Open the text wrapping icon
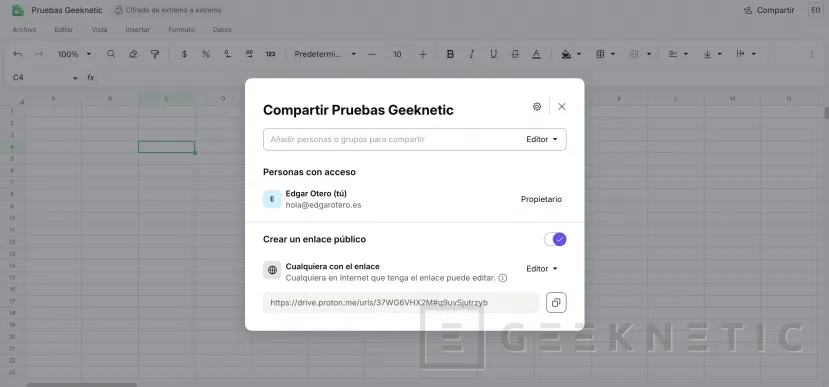Viewport: 829px width, 387px height. (x=740, y=54)
